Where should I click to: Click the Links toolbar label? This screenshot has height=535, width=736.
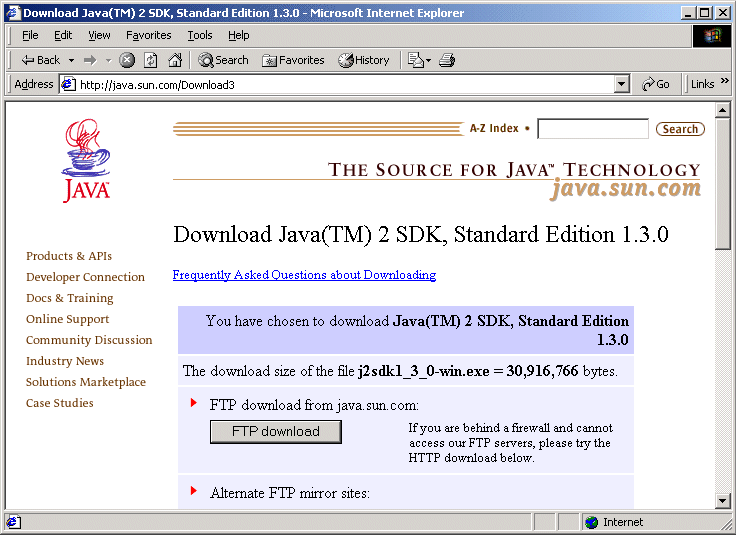pyautogui.click(x=702, y=84)
